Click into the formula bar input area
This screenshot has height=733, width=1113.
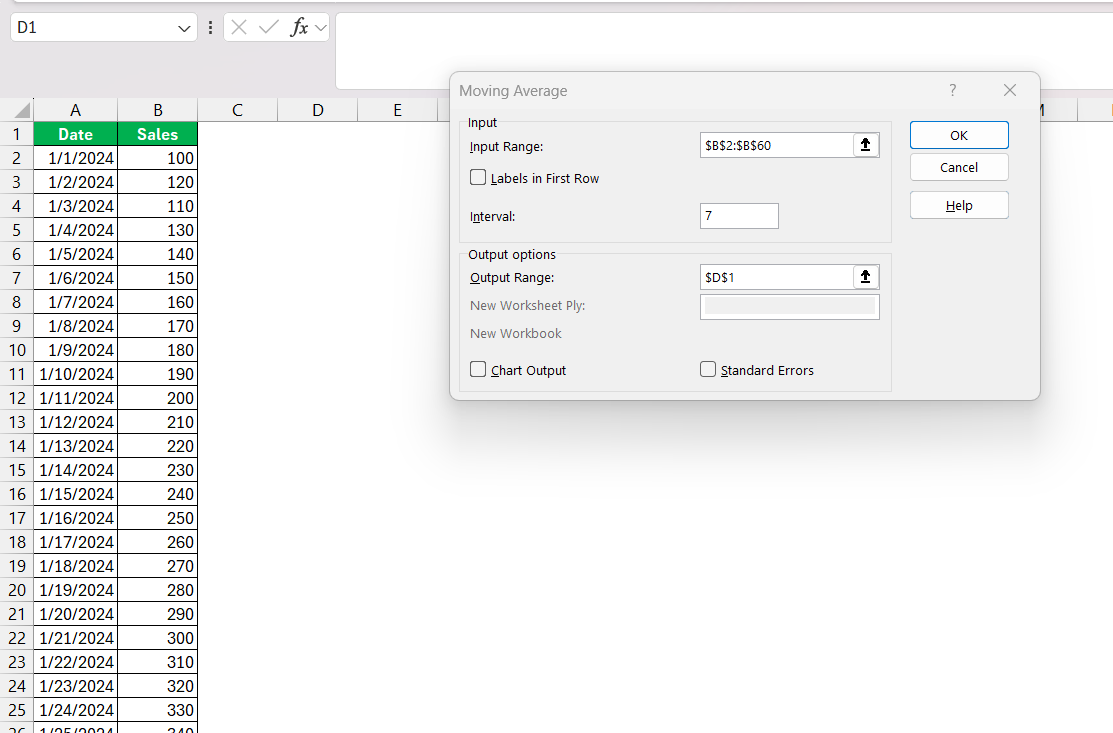click(724, 50)
